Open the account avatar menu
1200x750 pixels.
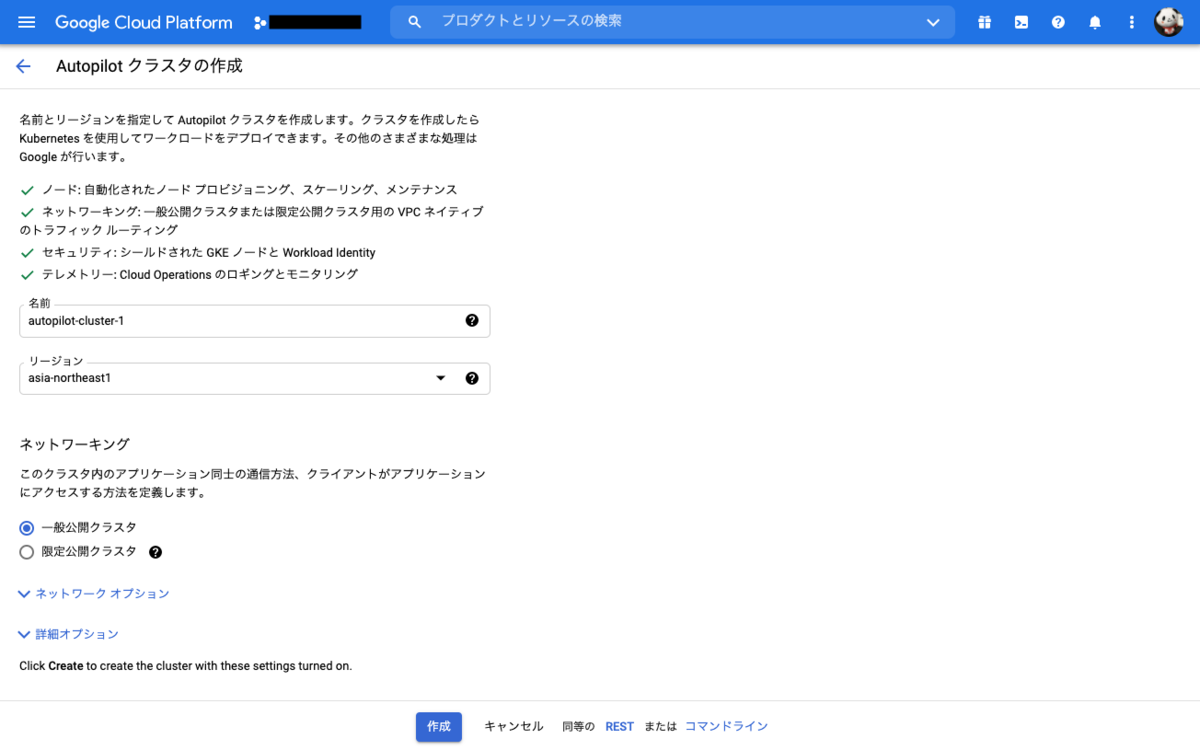(1169, 22)
